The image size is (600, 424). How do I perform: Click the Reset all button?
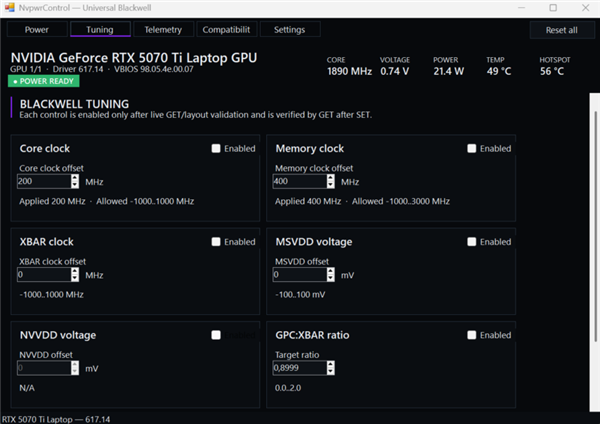click(x=562, y=30)
